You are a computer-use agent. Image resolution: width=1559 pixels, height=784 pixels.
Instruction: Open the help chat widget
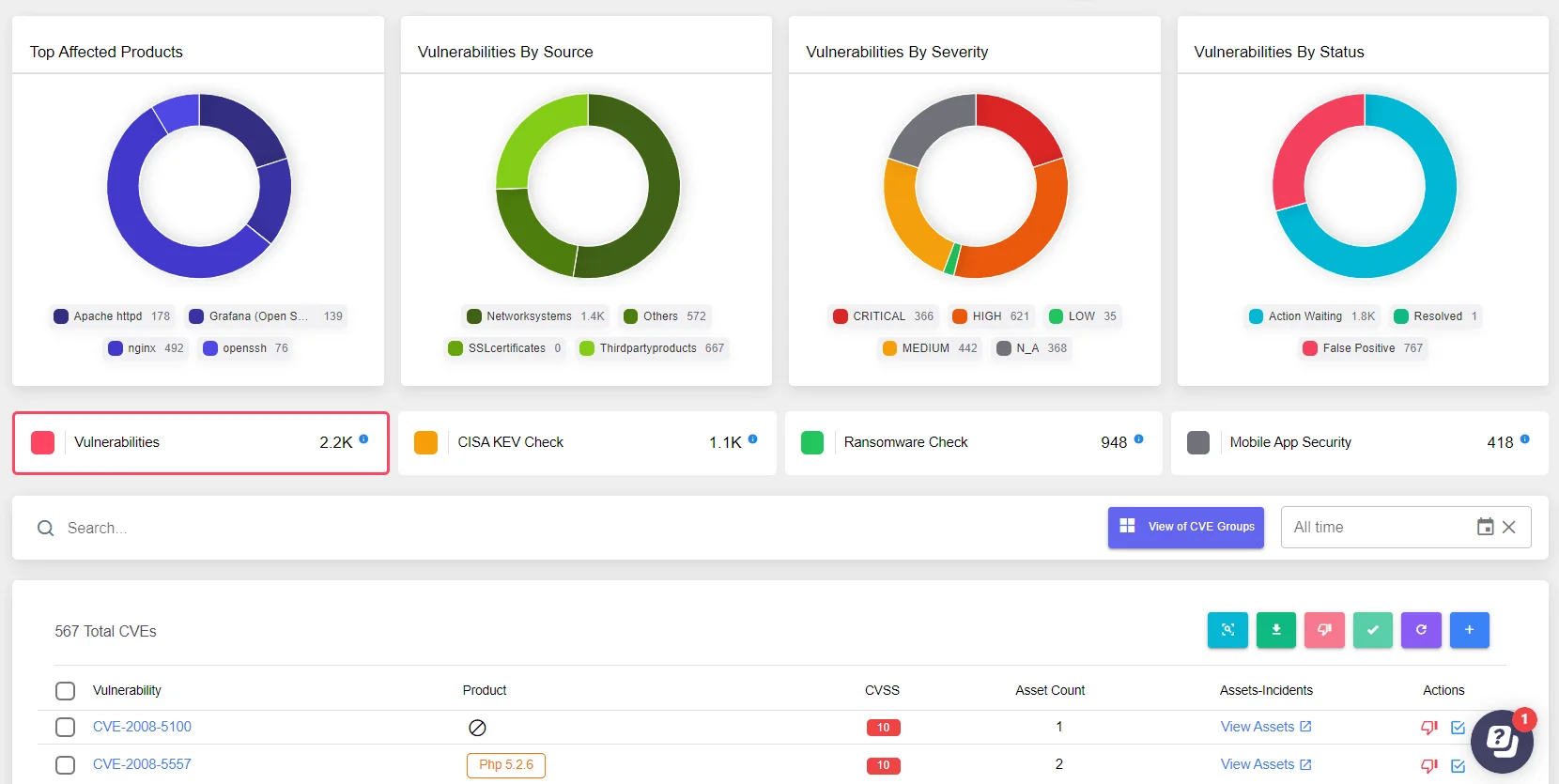[x=1503, y=742]
